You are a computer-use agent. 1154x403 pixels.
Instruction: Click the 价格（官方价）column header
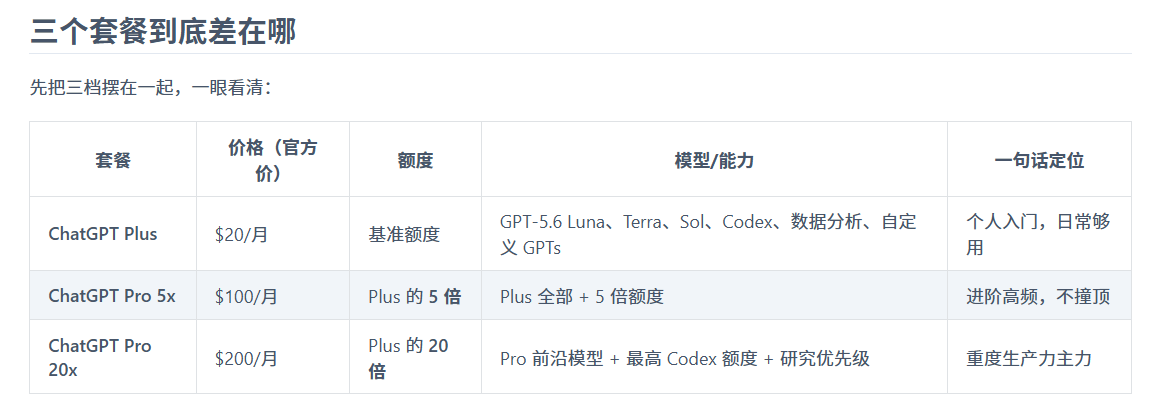[273, 160]
